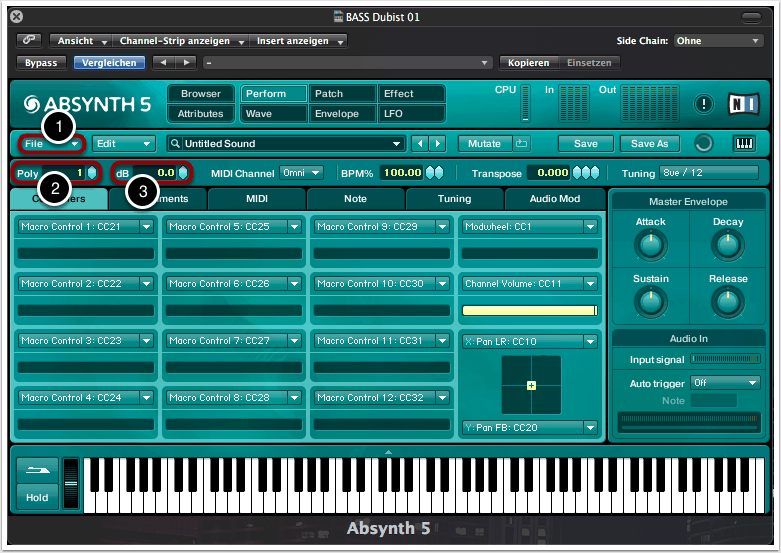Viewport: 781px width, 553px height.
Task: Go to next sound with right arrow
Action: (437, 144)
